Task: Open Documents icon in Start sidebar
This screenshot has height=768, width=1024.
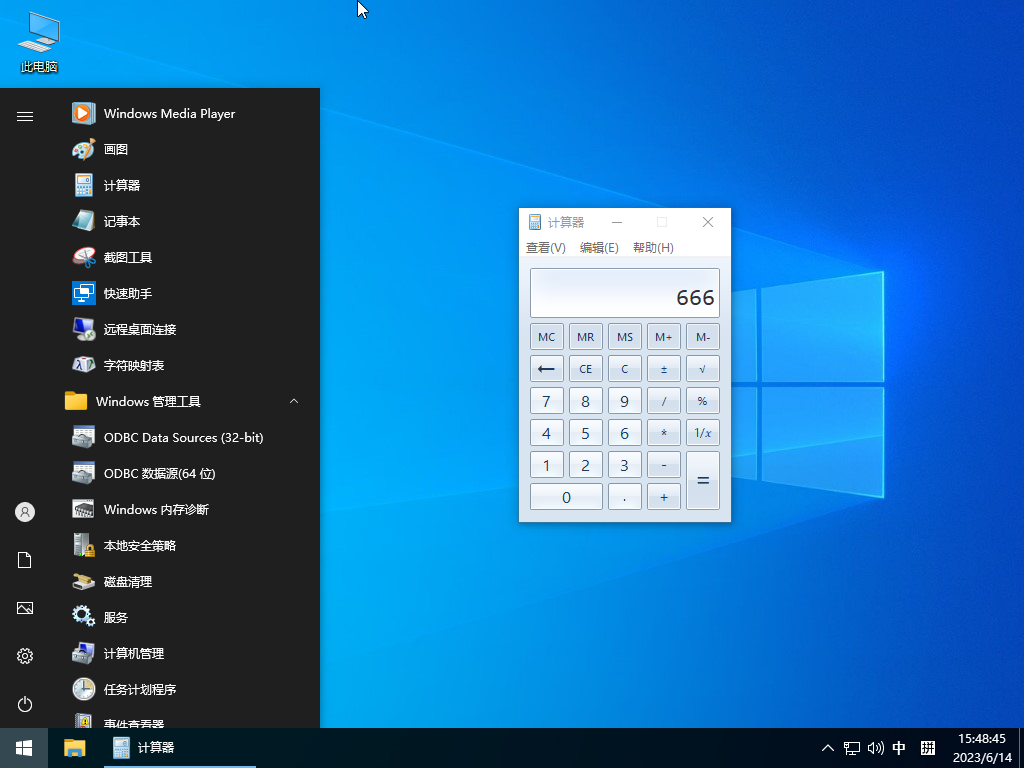Action: [25, 560]
